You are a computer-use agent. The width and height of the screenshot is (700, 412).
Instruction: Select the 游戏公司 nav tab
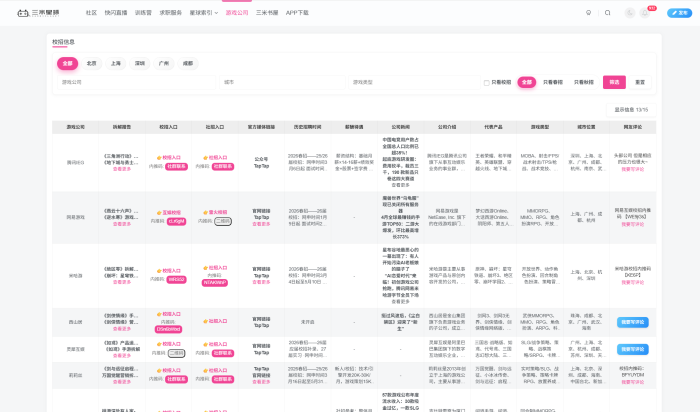pyautogui.click(x=237, y=13)
